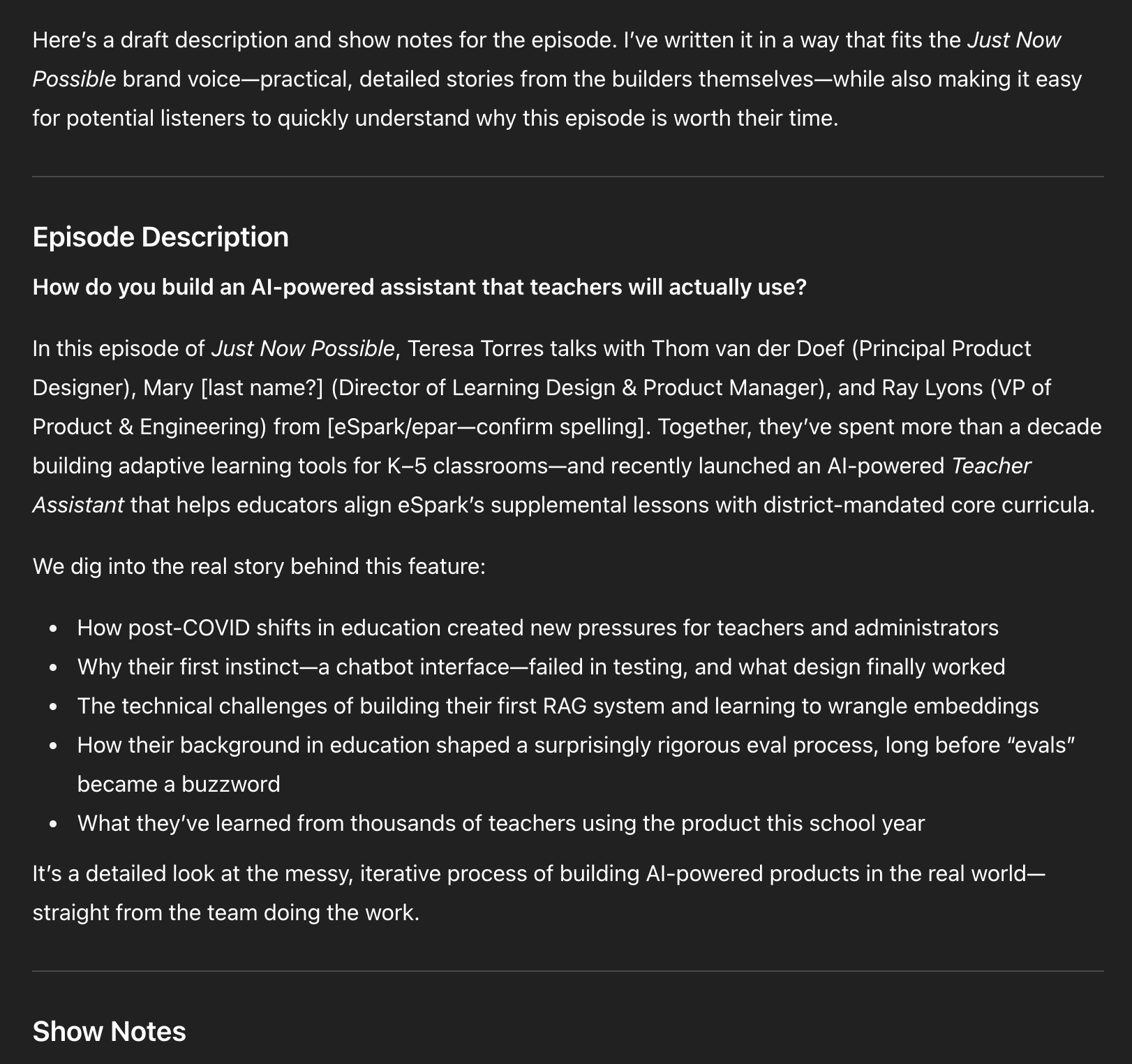
Task: Select the bullet about thousands of teachers
Action: click(x=500, y=823)
